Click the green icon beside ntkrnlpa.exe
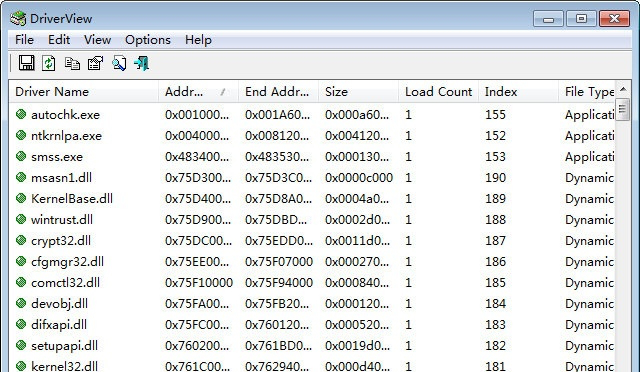640x386 pixels. click(x=21, y=135)
